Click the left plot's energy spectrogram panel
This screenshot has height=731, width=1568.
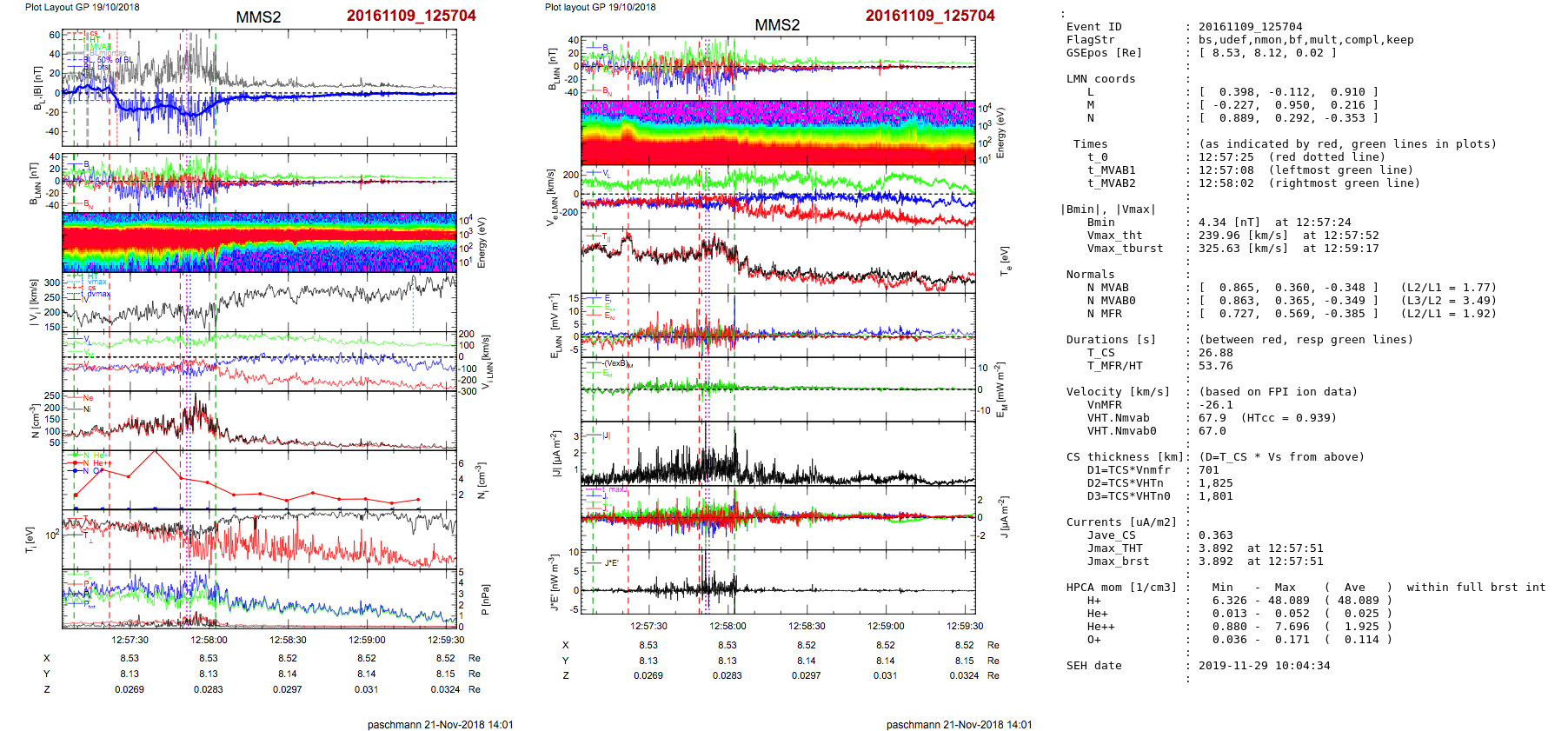coord(259,242)
